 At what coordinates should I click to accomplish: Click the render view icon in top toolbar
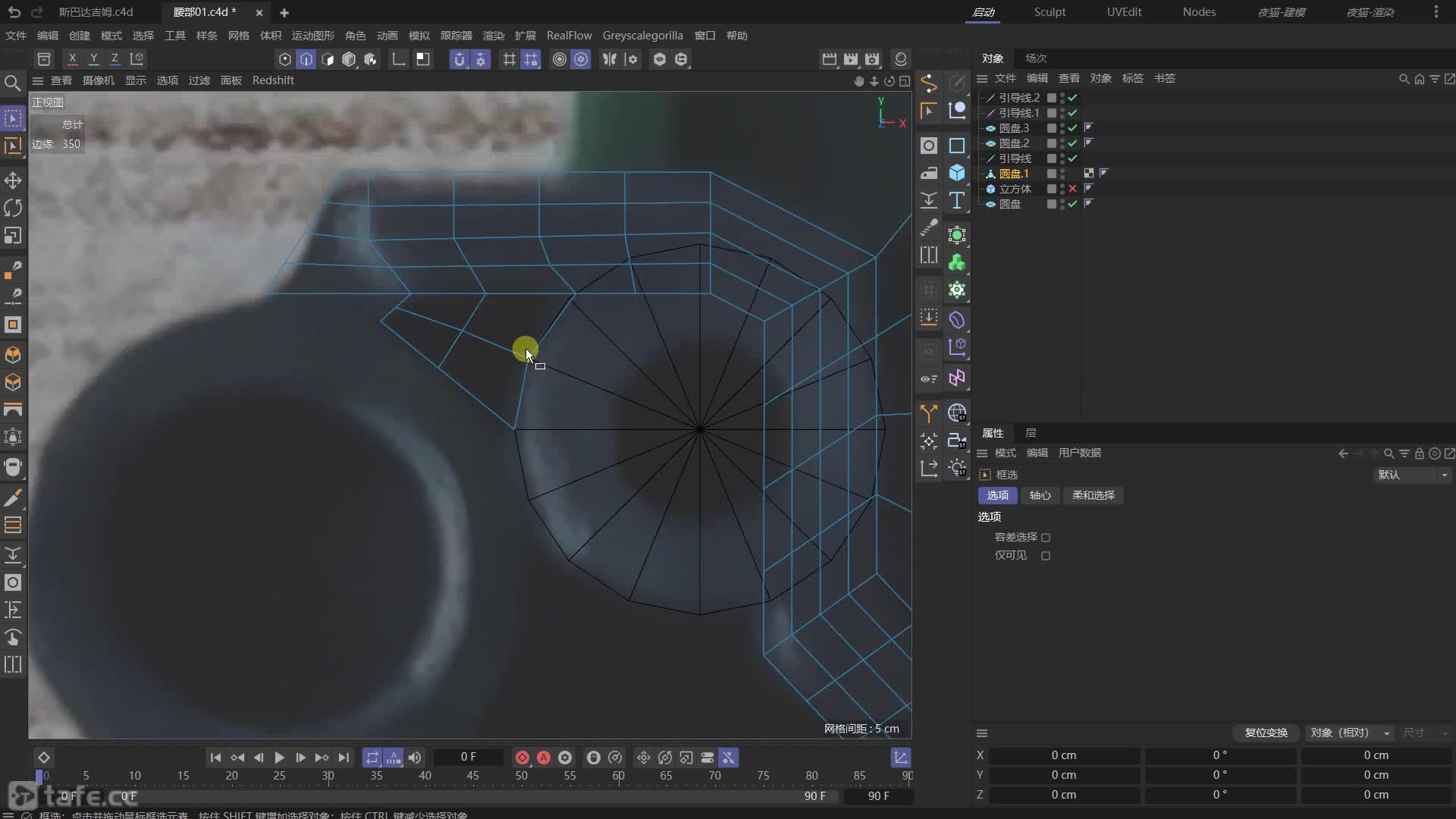830,59
